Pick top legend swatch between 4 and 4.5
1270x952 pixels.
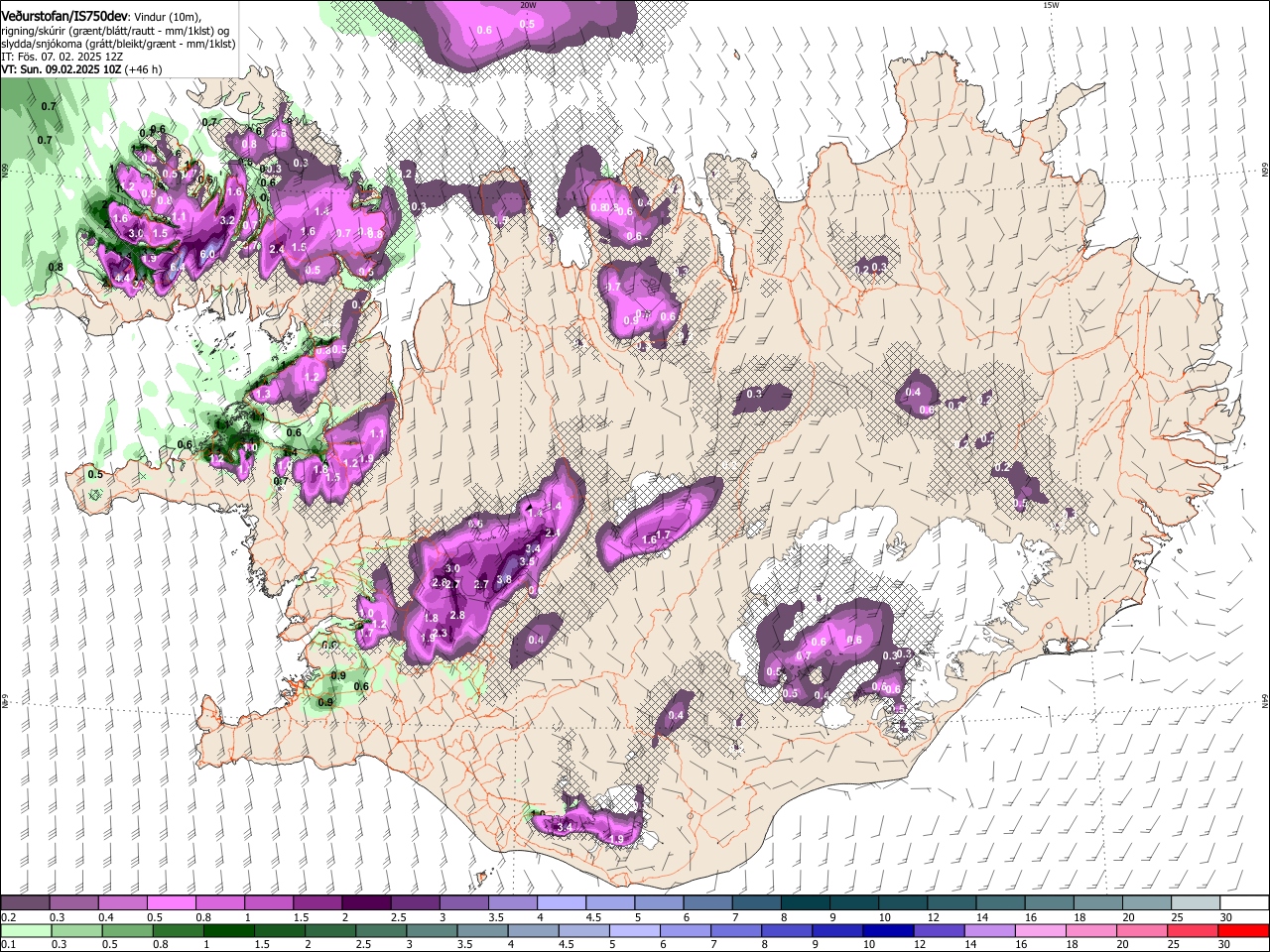click(x=562, y=903)
